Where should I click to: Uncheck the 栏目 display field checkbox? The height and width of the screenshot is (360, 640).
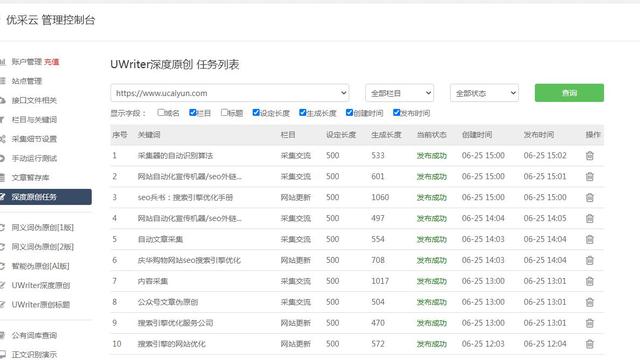pyautogui.click(x=193, y=112)
